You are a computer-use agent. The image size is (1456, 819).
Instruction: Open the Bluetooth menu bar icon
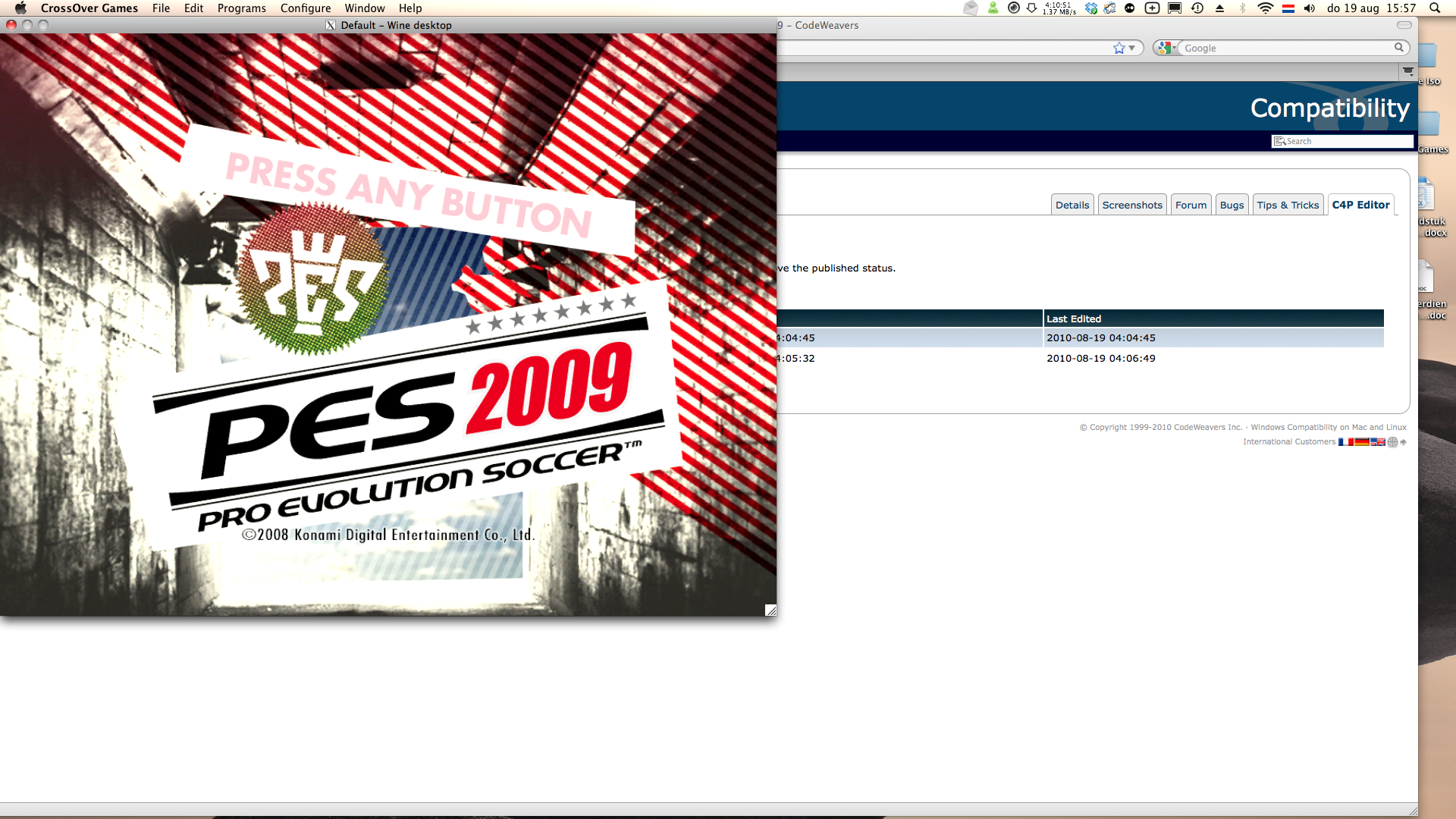[x=1242, y=8]
